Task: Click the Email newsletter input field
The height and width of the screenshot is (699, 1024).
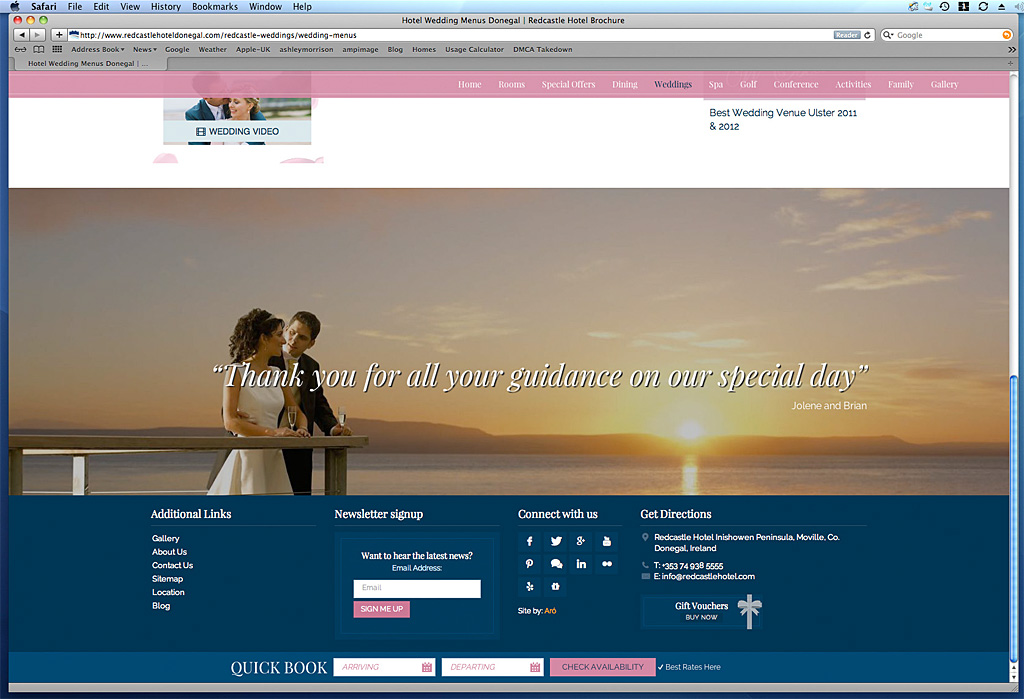Action: [x=416, y=588]
